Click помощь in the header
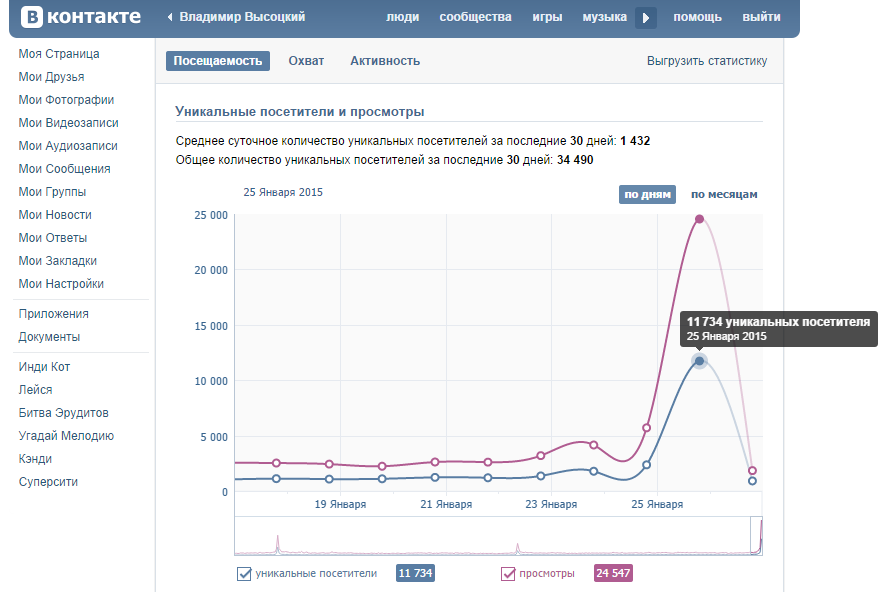The width and height of the screenshot is (883, 592). click(697, 17)
